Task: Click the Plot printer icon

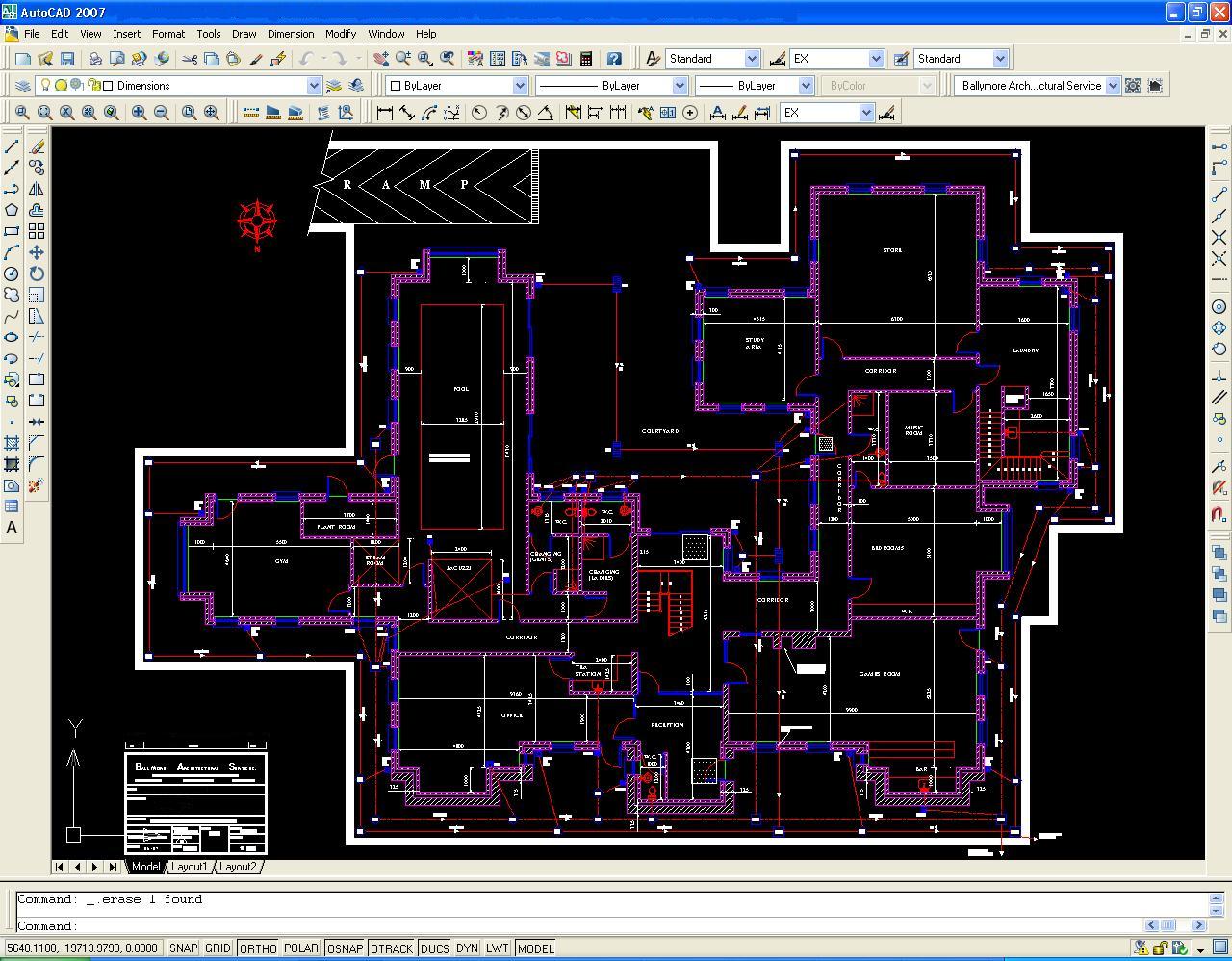Action: click(x=95, y=59)
